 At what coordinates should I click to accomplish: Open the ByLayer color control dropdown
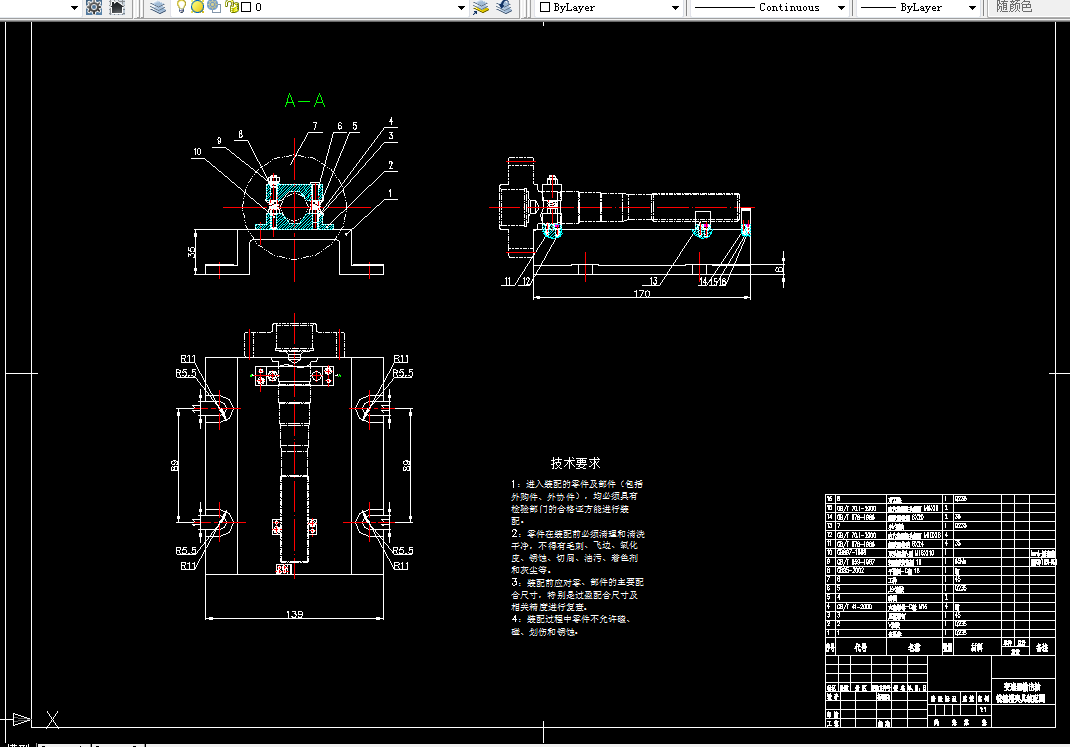click(675, 8)
